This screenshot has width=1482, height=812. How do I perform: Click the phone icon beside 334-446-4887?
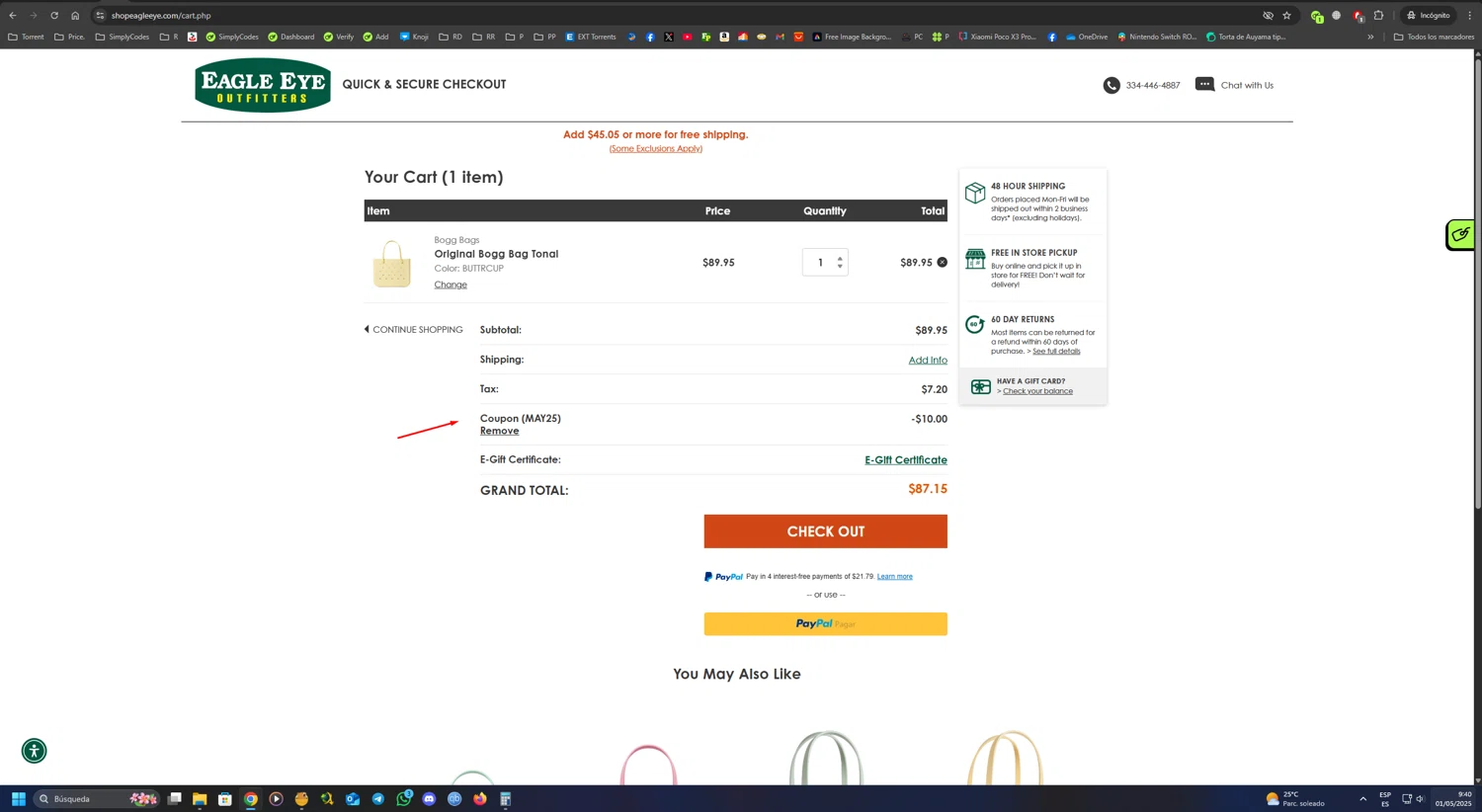[1111, 86]
